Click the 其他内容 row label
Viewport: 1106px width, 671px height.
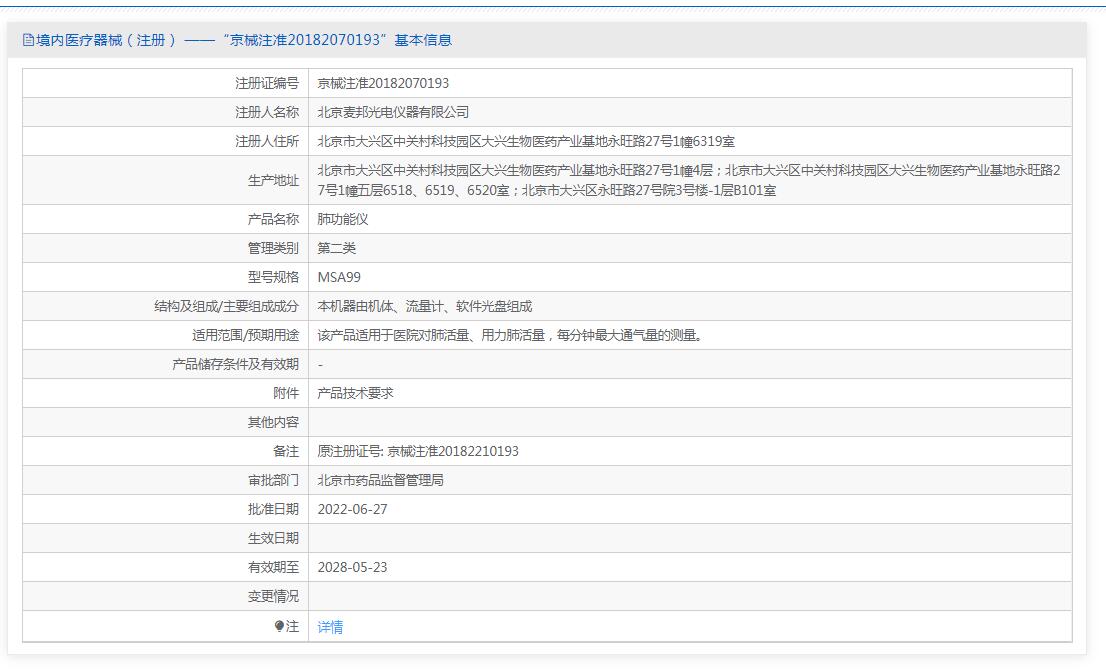point(273,422)
